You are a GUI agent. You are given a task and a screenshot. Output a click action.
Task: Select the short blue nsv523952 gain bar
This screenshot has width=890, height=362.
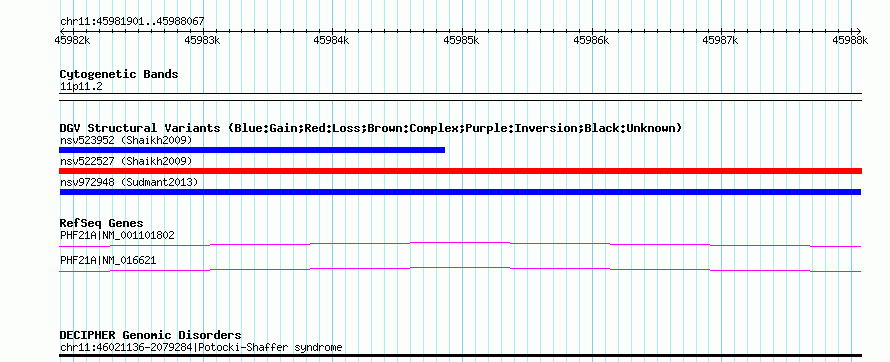(252, 150)
